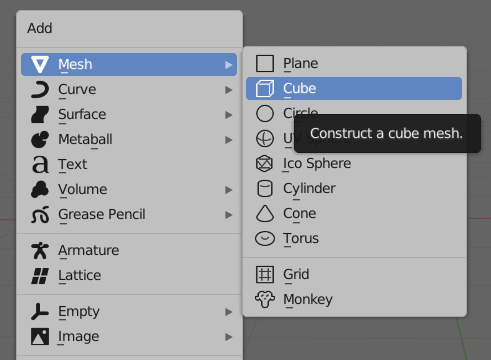The height and width of the screenshot is (360, 491).
Task: Open the Grease Pencil label entry
Action: tap(102, 214)
